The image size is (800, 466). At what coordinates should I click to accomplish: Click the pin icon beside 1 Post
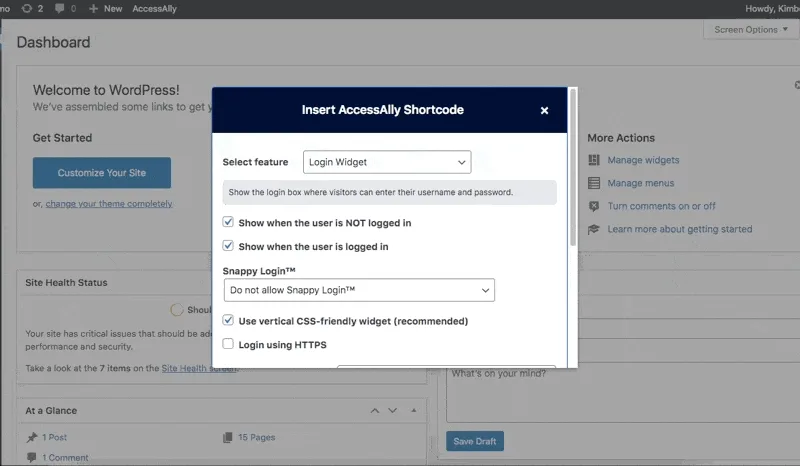tap(33, 437)
